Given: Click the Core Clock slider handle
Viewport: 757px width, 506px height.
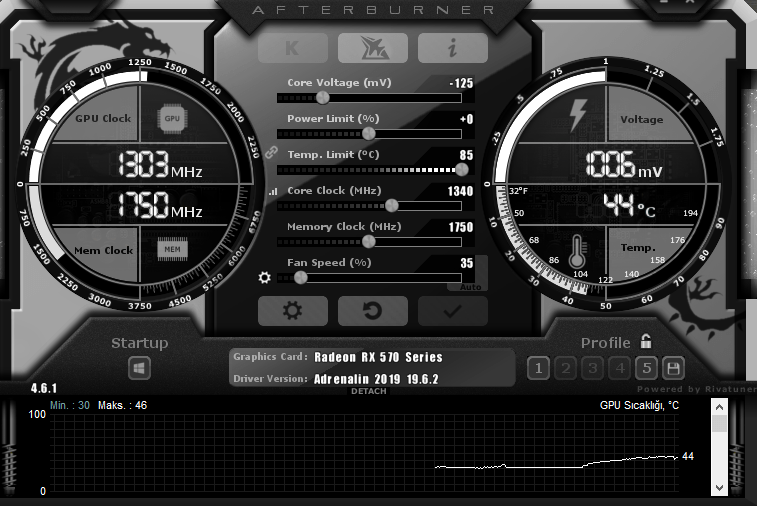Looking at the screenshot, I should [x=392, y=206].
